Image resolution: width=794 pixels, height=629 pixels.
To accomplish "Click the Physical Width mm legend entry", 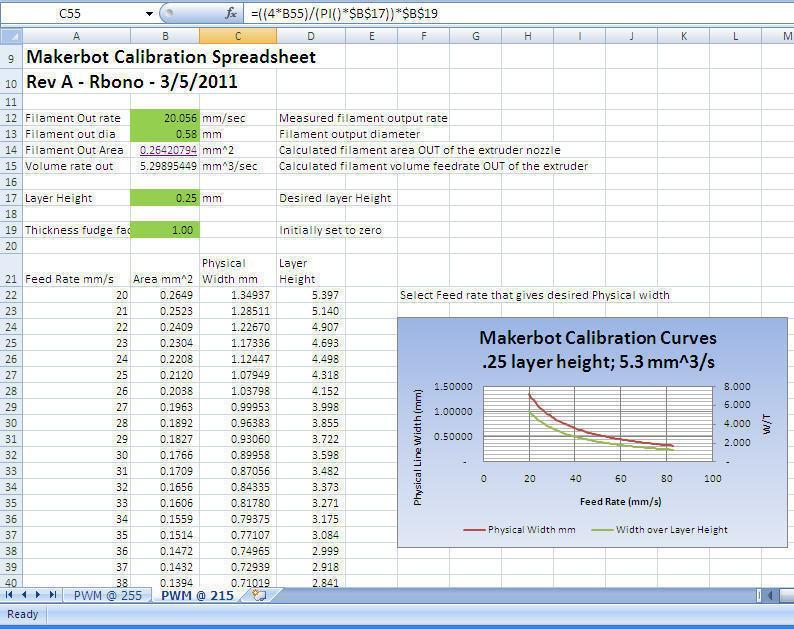I will pos(520,529).
